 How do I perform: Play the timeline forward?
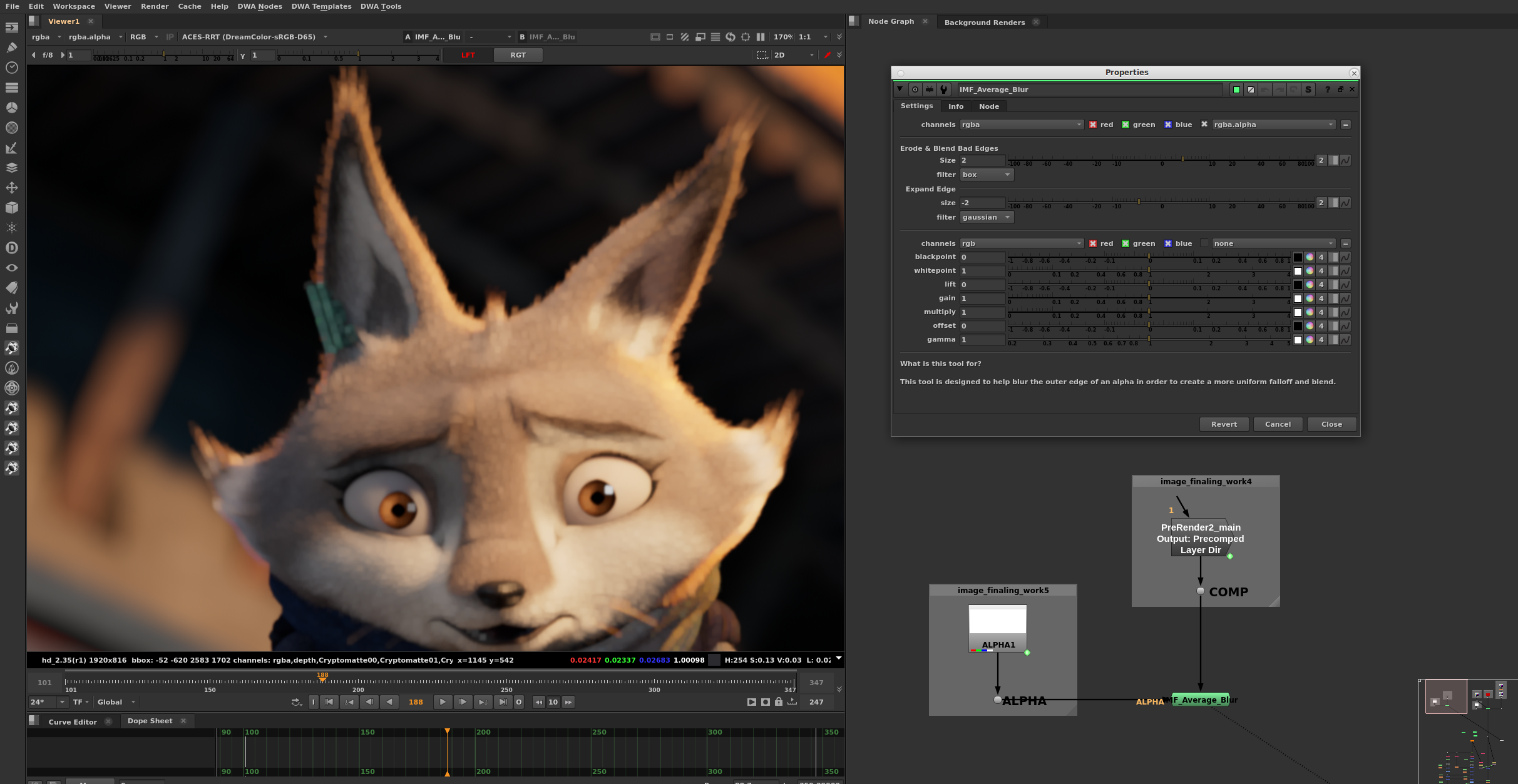pyautogui.click(x=443, y=702)
